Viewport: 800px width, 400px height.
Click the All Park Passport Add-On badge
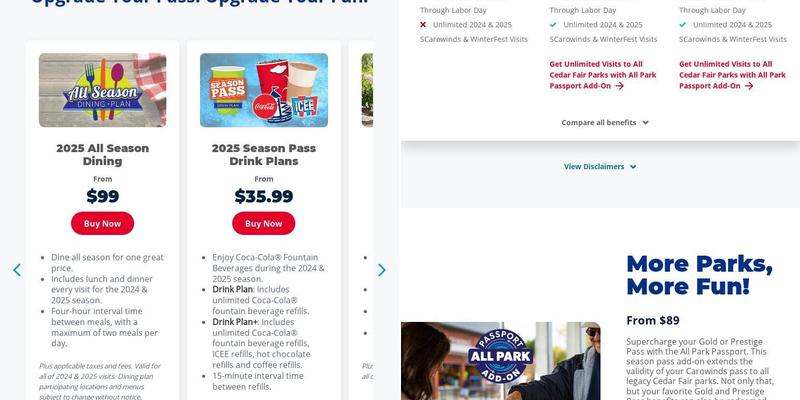click(500, 356)
